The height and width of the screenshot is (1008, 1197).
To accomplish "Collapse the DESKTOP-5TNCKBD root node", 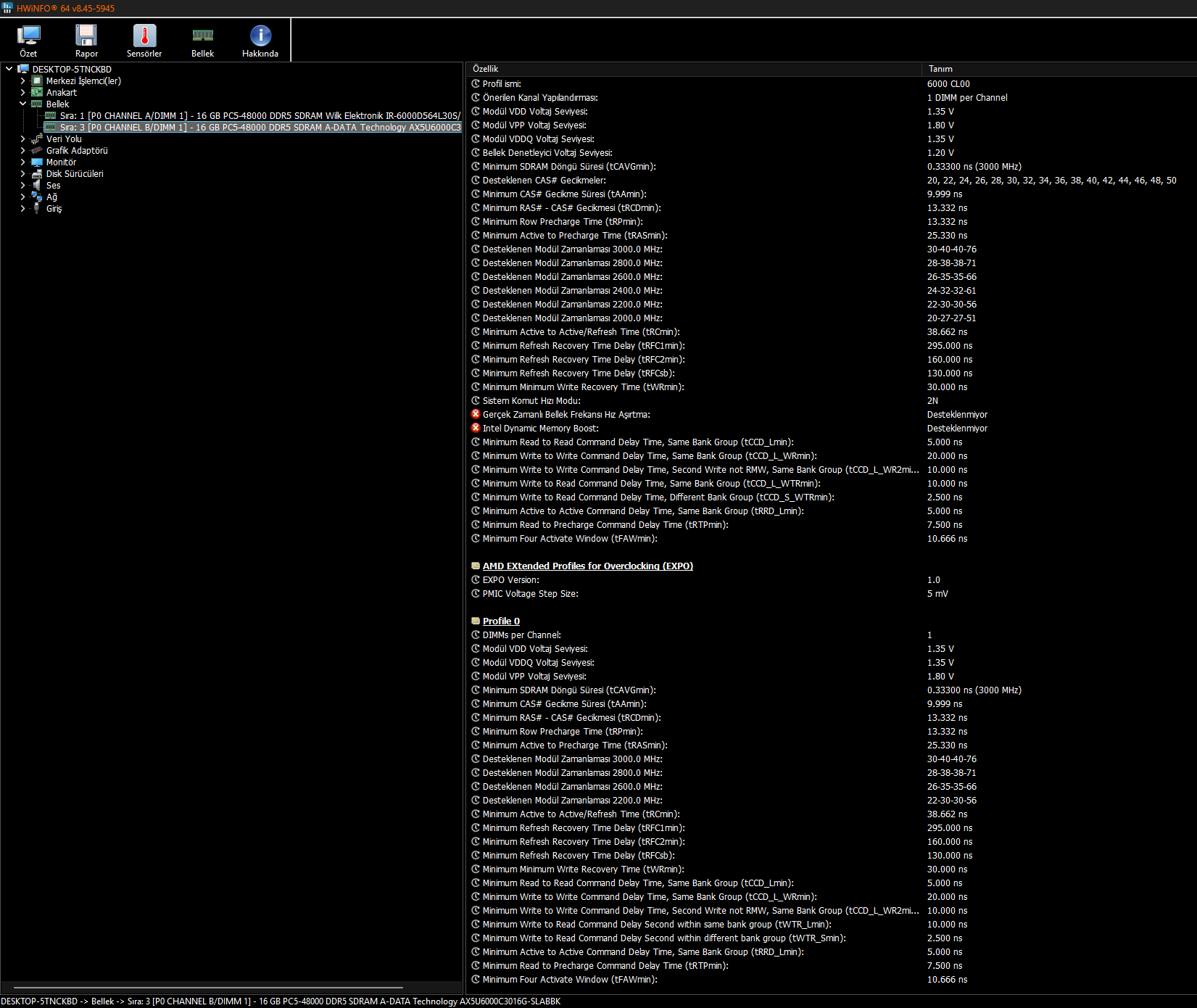I will 9,69.
